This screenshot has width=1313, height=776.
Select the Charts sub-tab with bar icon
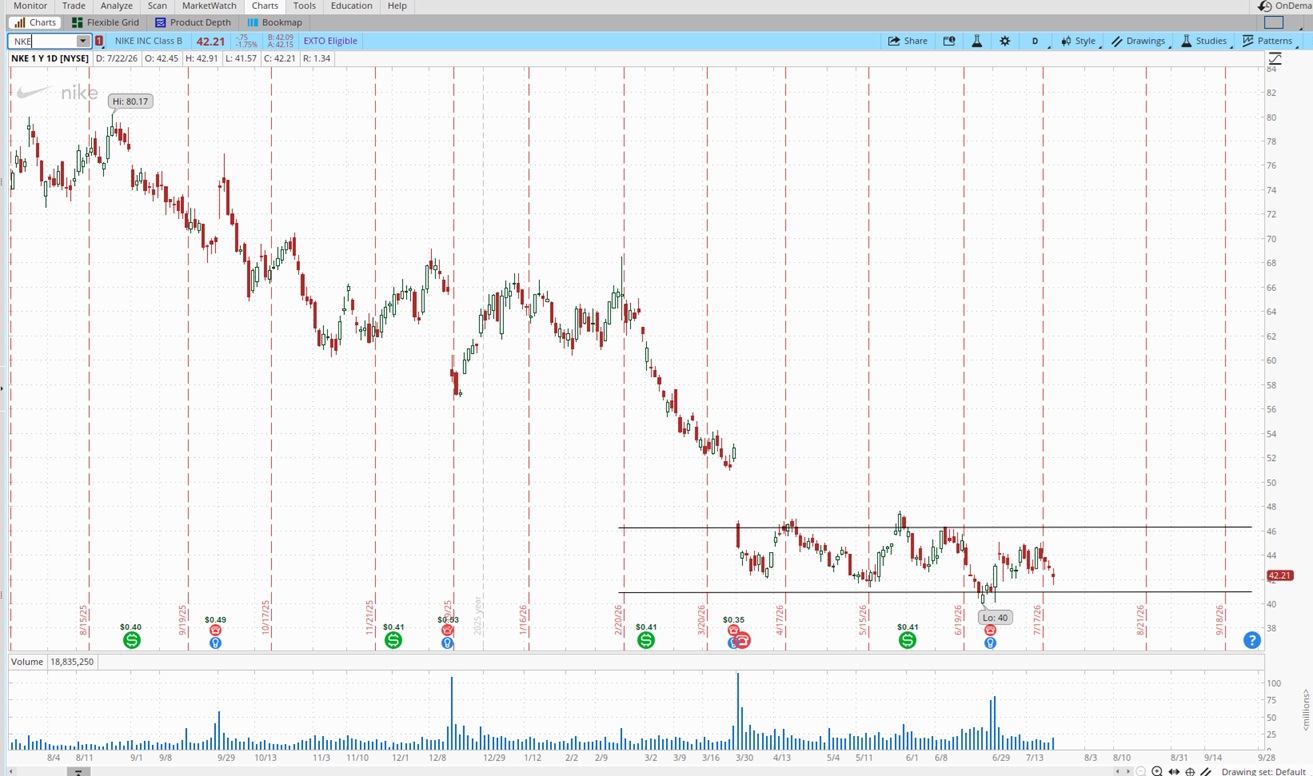tap(35, 22)
